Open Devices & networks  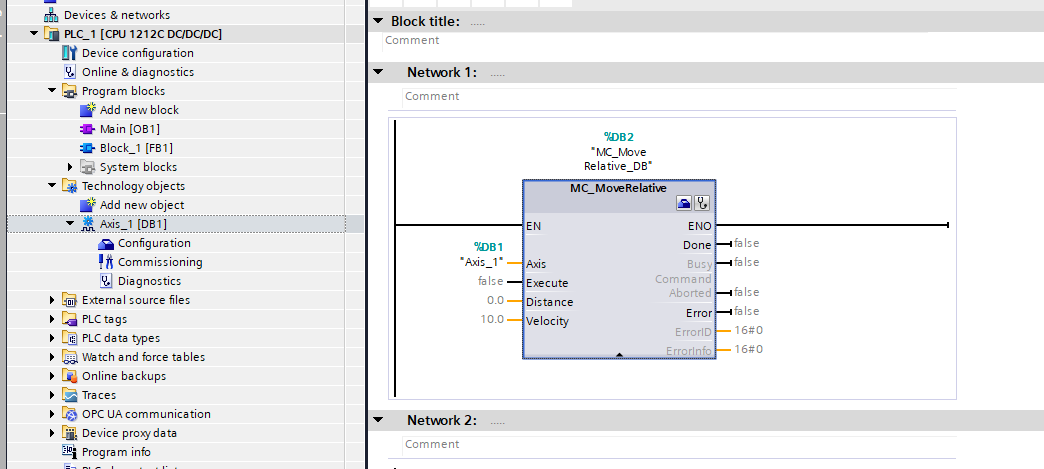(x=117, y=15)
